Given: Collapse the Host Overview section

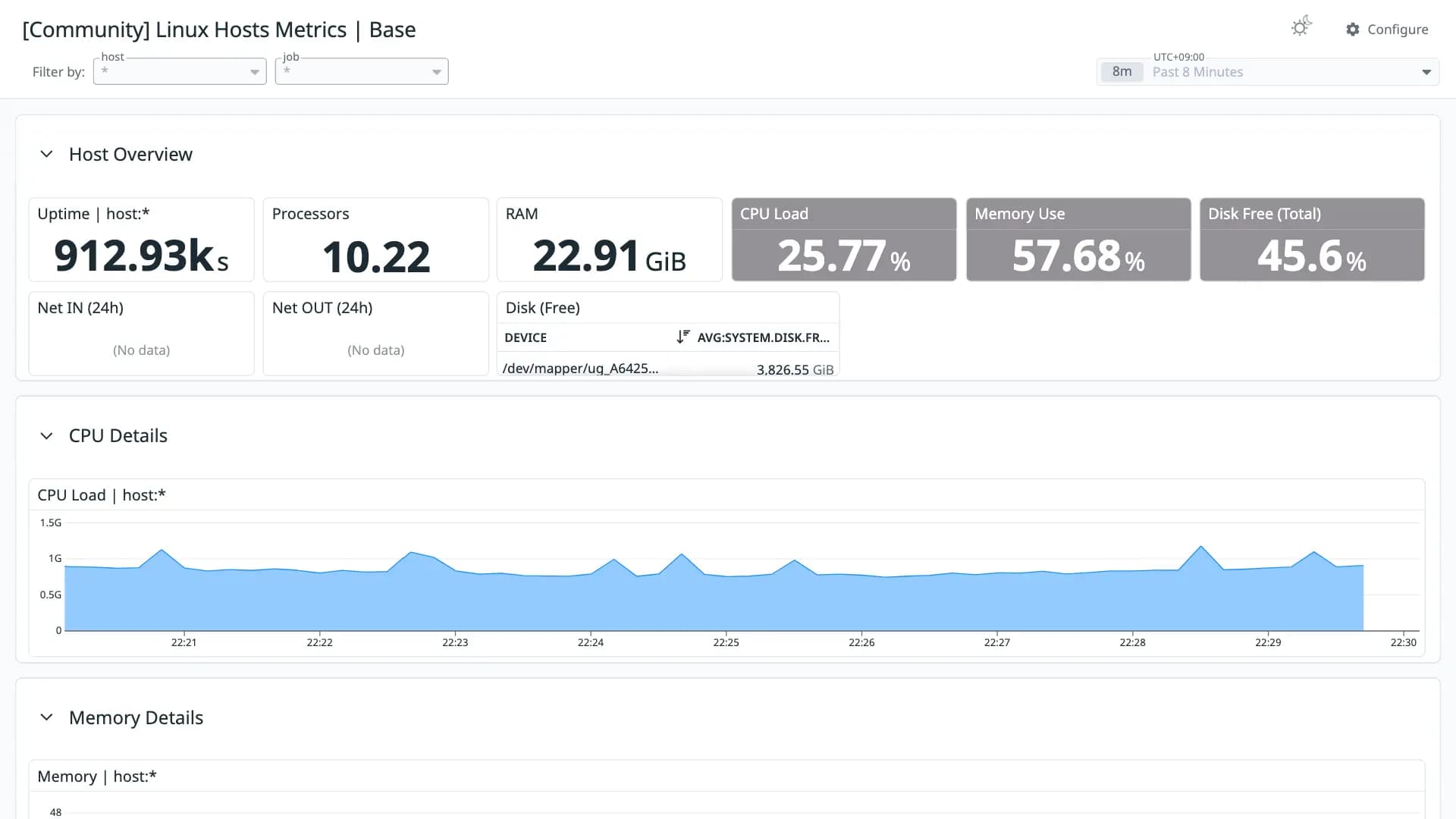Looking at the screenshot, I should pos(46,154).
